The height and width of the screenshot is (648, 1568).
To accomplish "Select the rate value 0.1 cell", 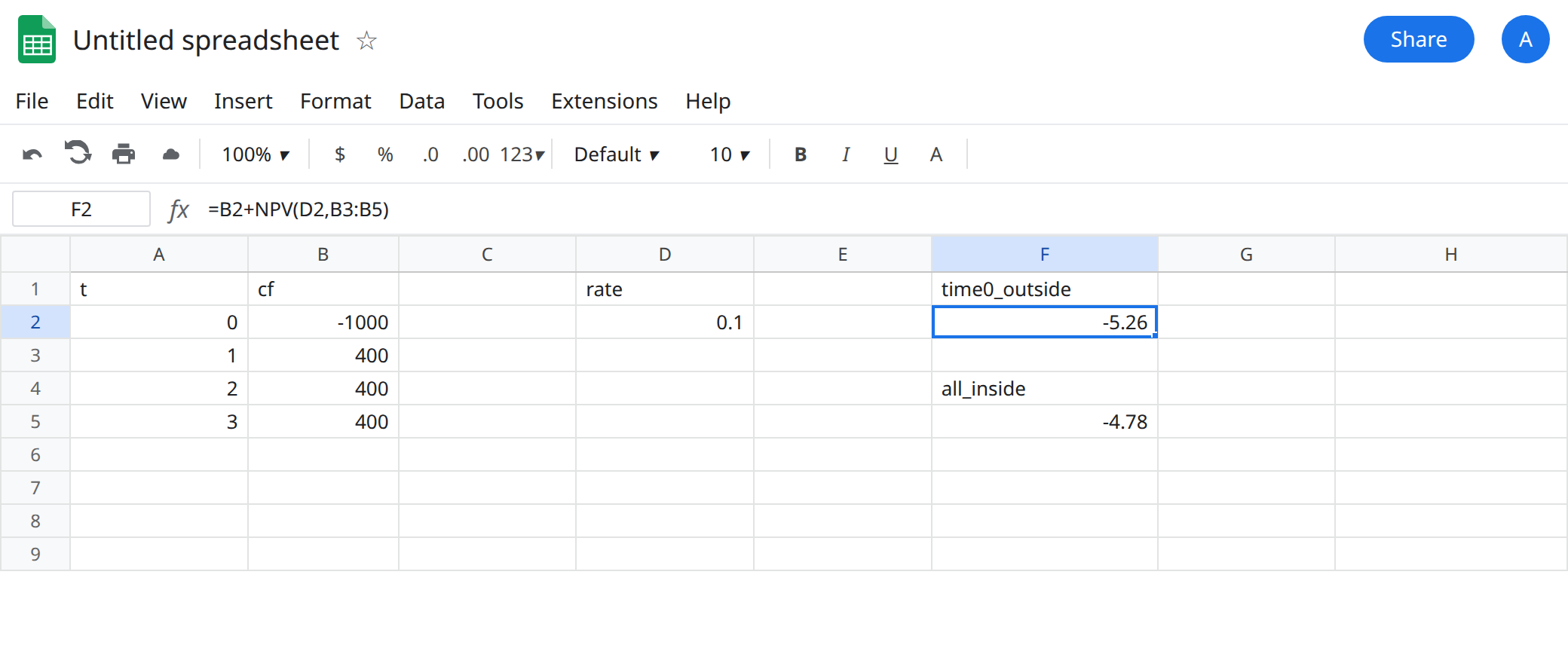I will coord(665,322).
